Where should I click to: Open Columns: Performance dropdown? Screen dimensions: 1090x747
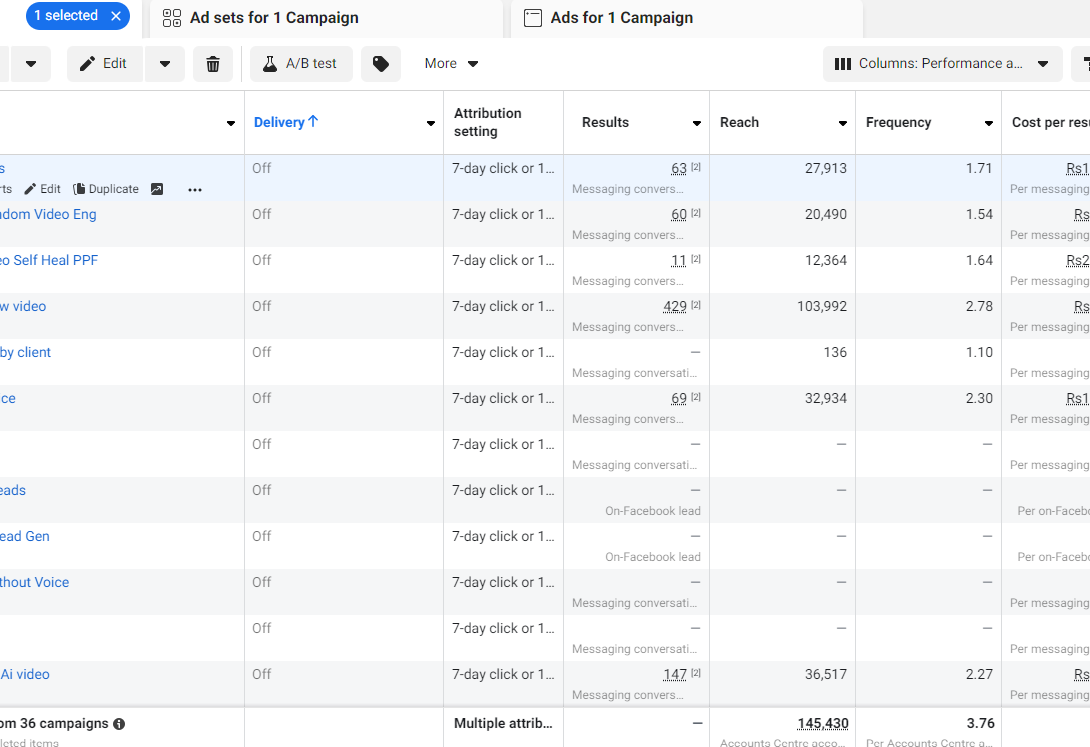(942, 64)
